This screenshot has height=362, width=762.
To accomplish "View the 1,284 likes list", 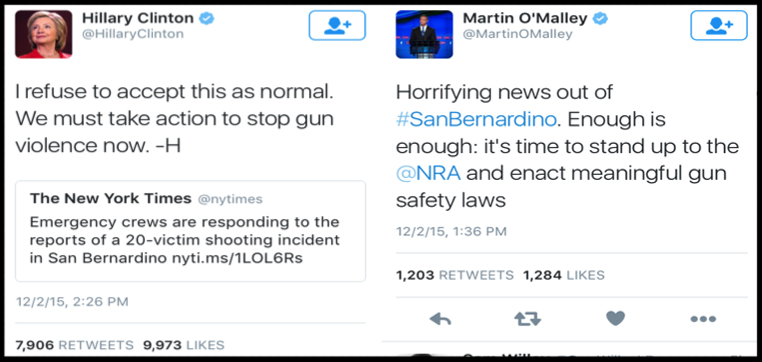I will (564, 276).
